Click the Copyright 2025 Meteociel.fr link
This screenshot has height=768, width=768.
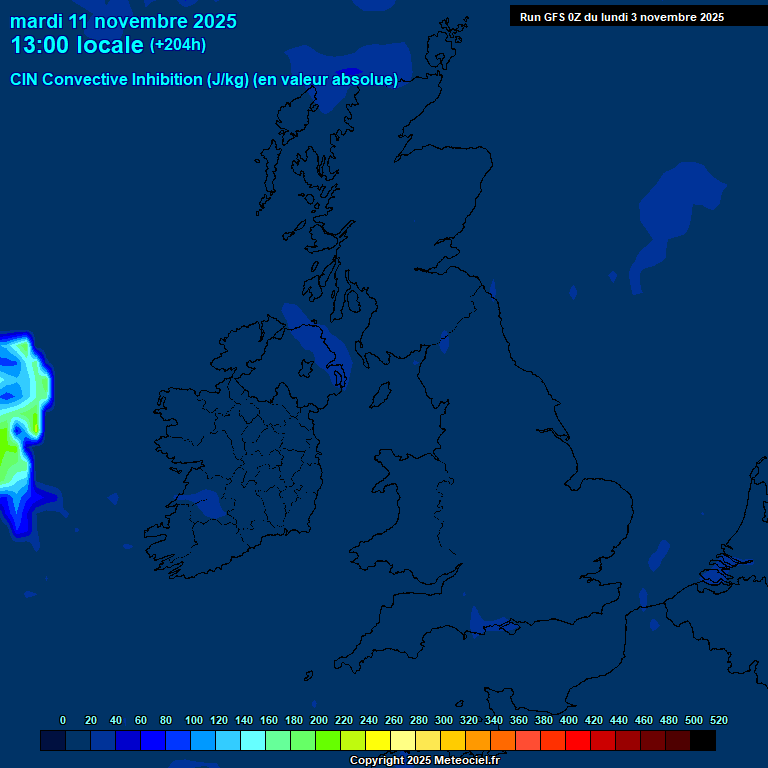coord(424,761)
